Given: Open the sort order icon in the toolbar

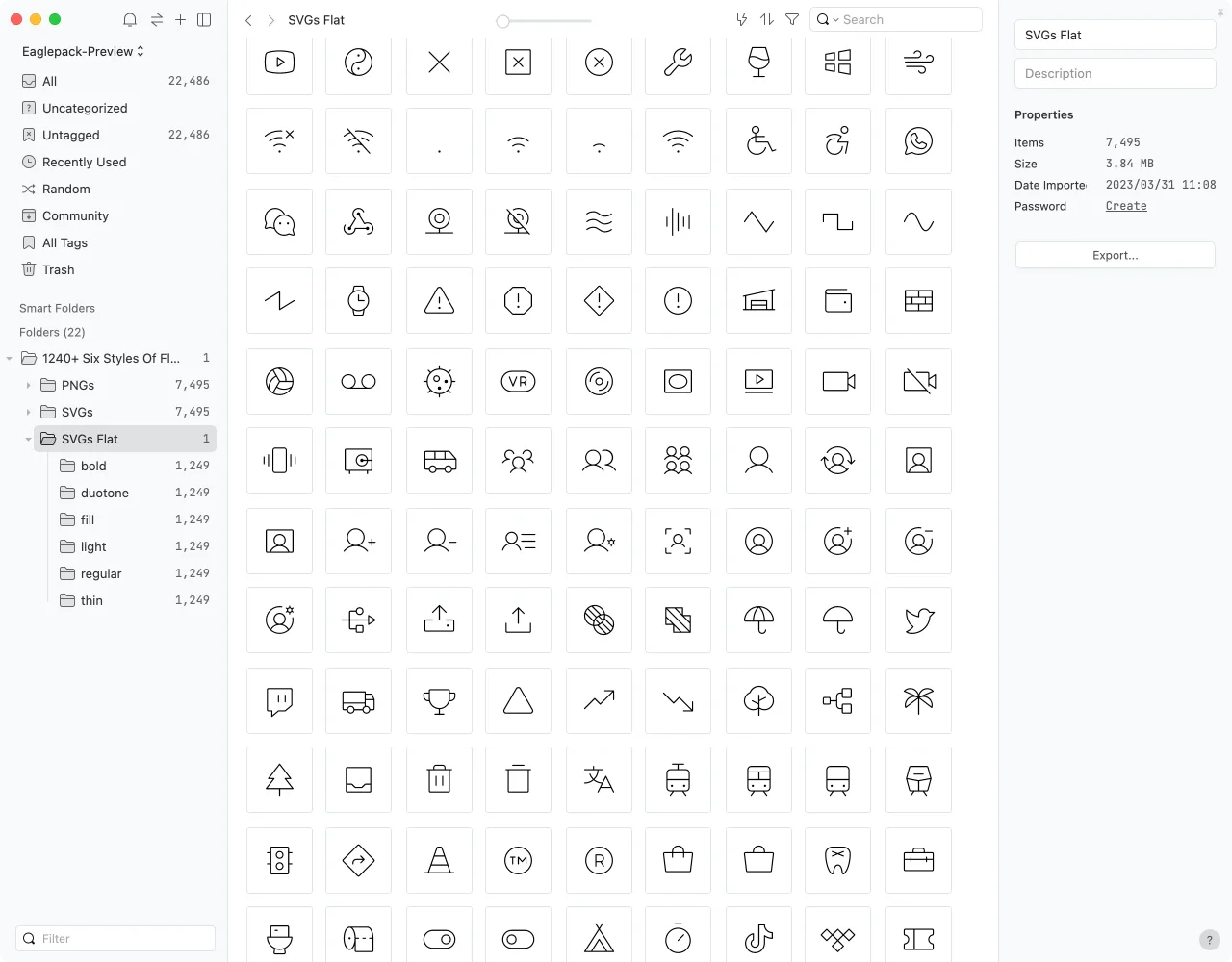Looking at the screenshot, I should coord(767,19).
